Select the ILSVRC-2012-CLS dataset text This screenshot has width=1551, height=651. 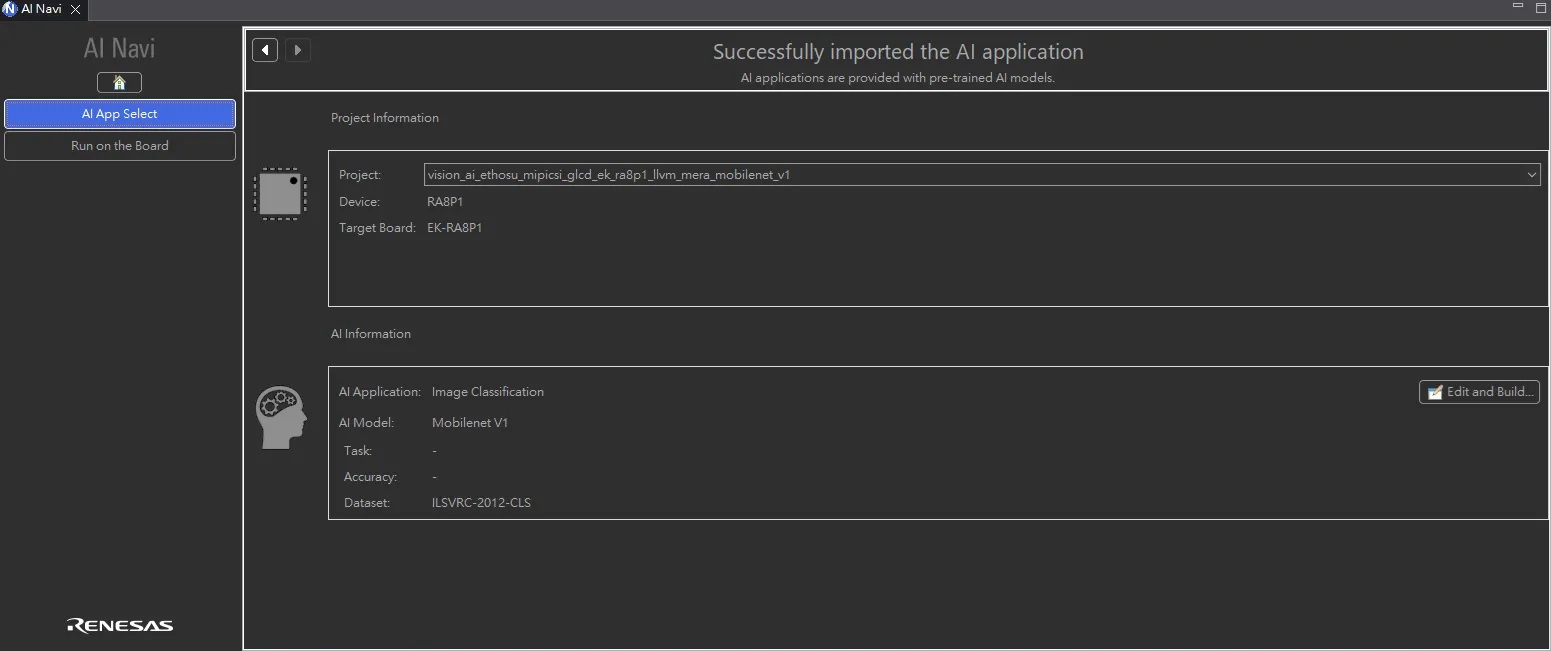(x=481, y=503)
